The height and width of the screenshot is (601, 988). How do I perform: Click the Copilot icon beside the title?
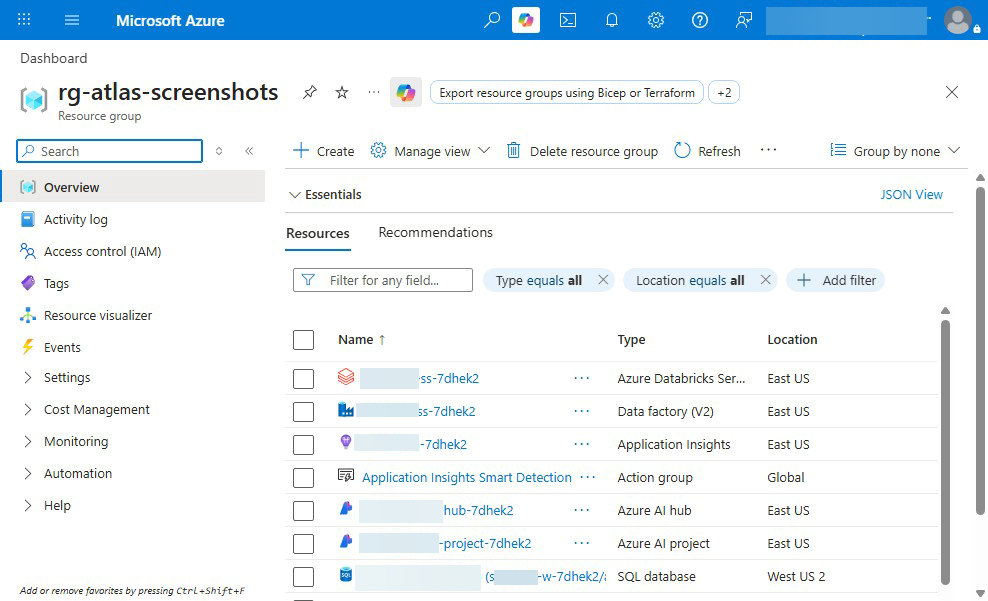(x=406, y=93)
